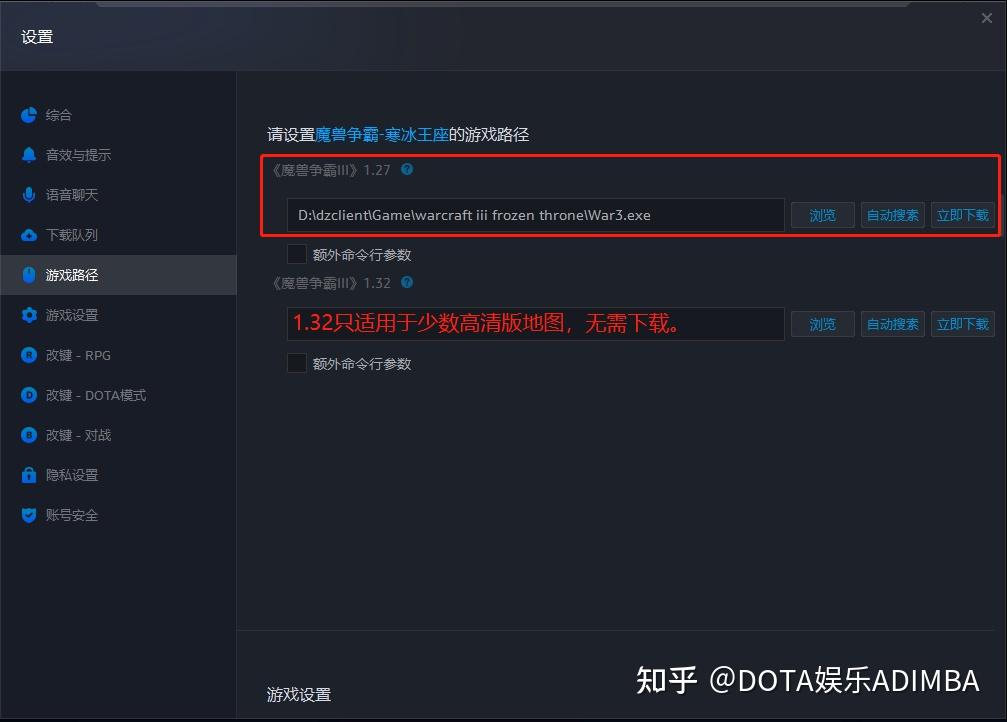The height and width of the screenshot is (722, 1007).
Task: Click the War3.exe game path field
Action: pos(536,215)
